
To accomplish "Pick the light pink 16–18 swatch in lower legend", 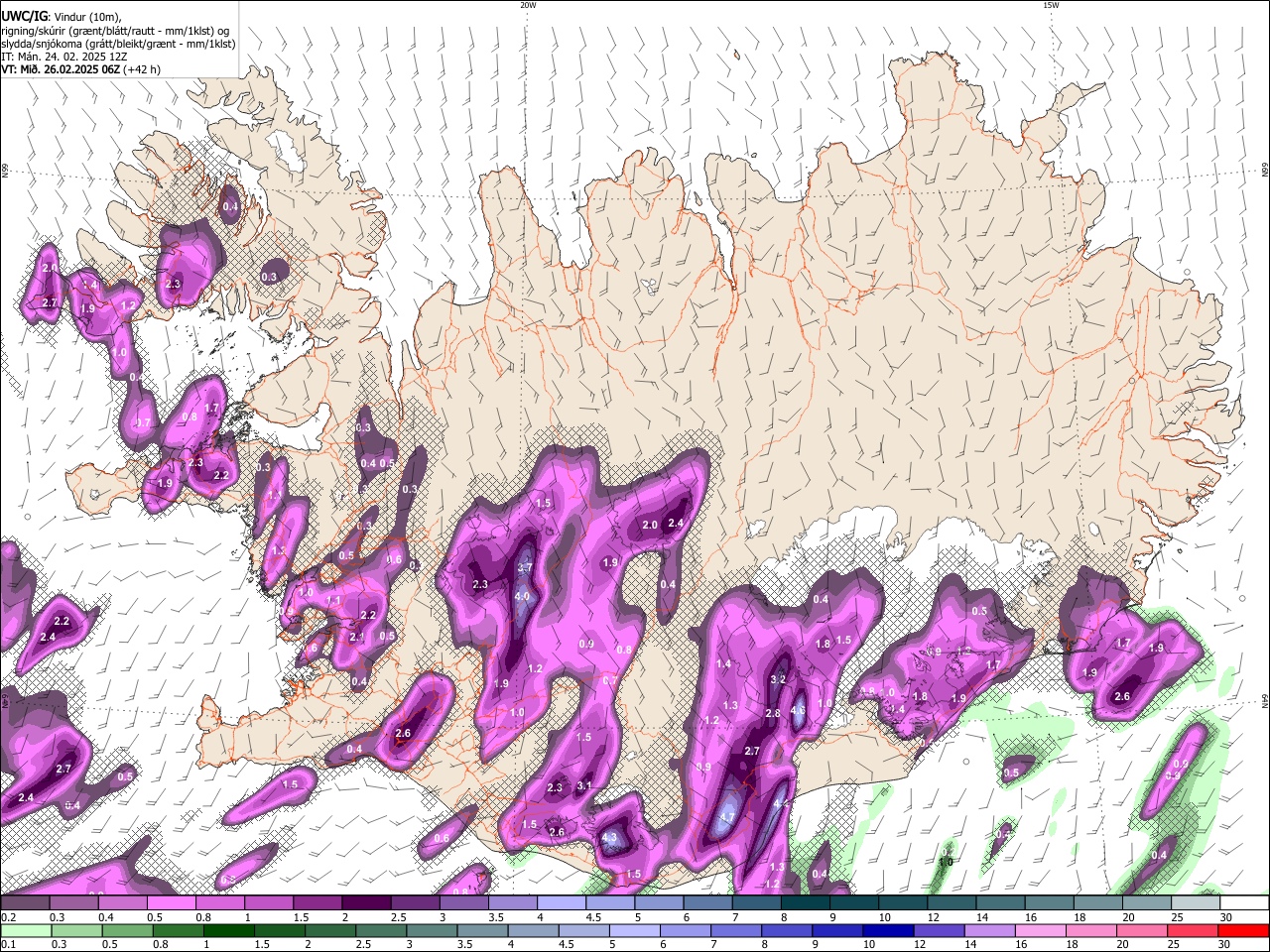I will 1040,930.
